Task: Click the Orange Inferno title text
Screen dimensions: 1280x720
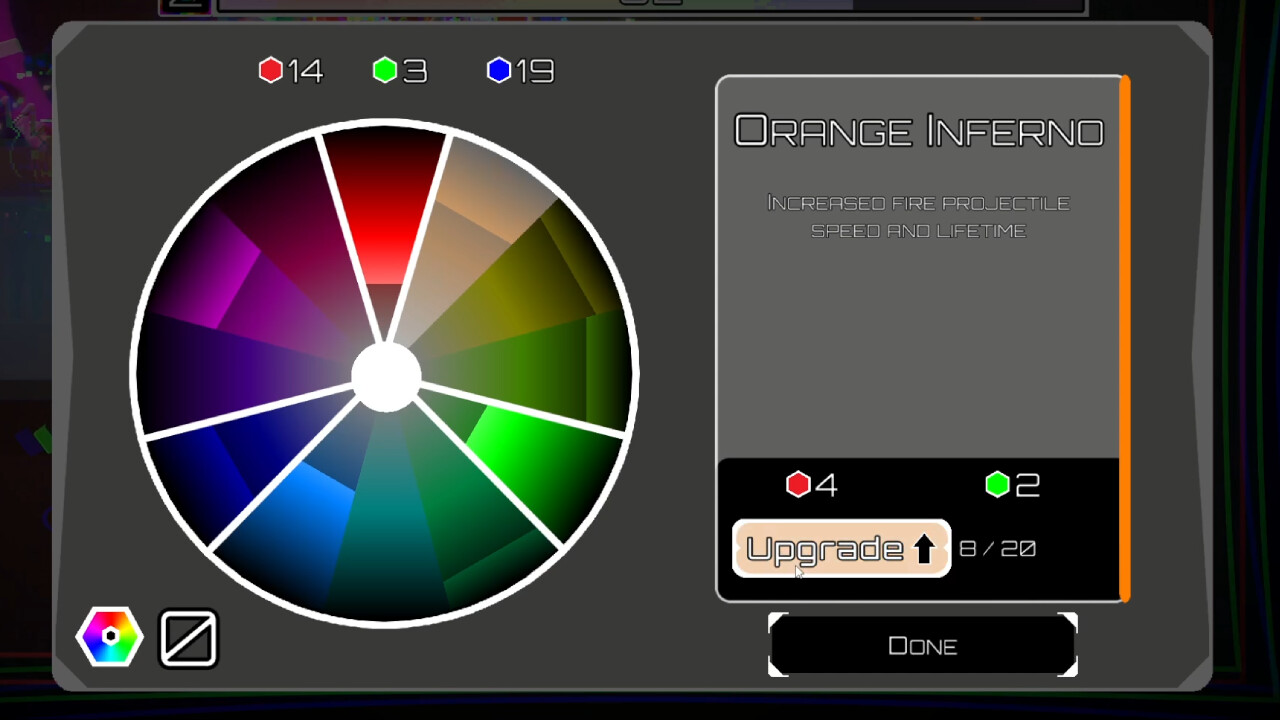Action: pos(920,130)
